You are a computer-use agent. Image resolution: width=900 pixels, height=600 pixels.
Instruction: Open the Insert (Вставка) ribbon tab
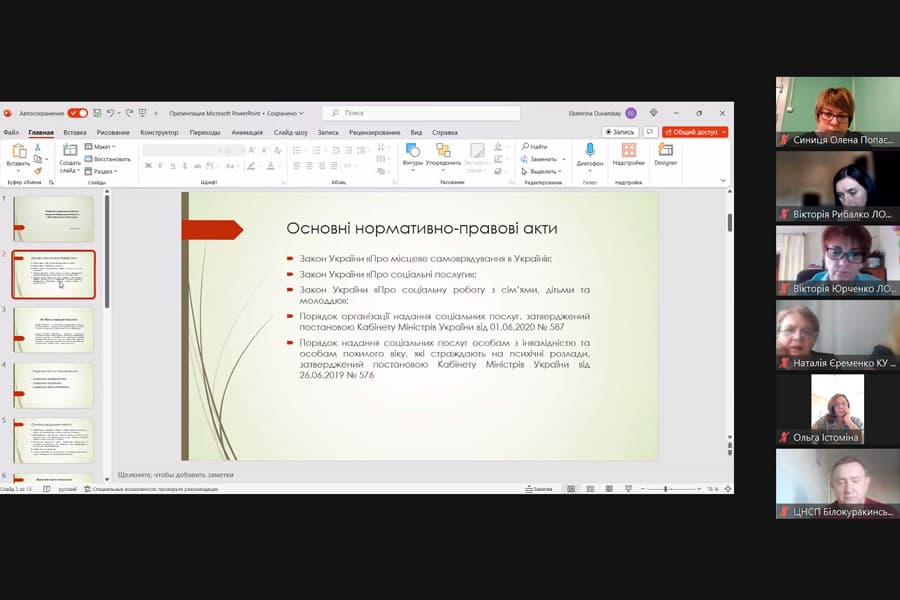[x=75, y=132]
